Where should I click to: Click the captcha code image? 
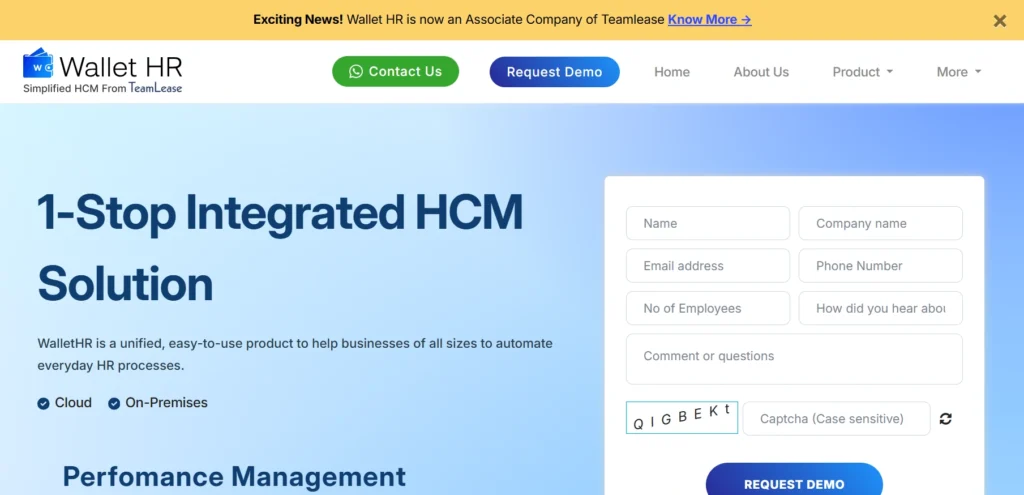[682, 418]
